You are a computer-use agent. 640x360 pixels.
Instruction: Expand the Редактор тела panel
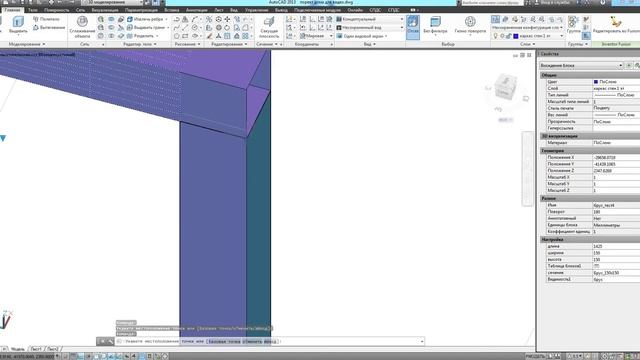tap(140, 44)
